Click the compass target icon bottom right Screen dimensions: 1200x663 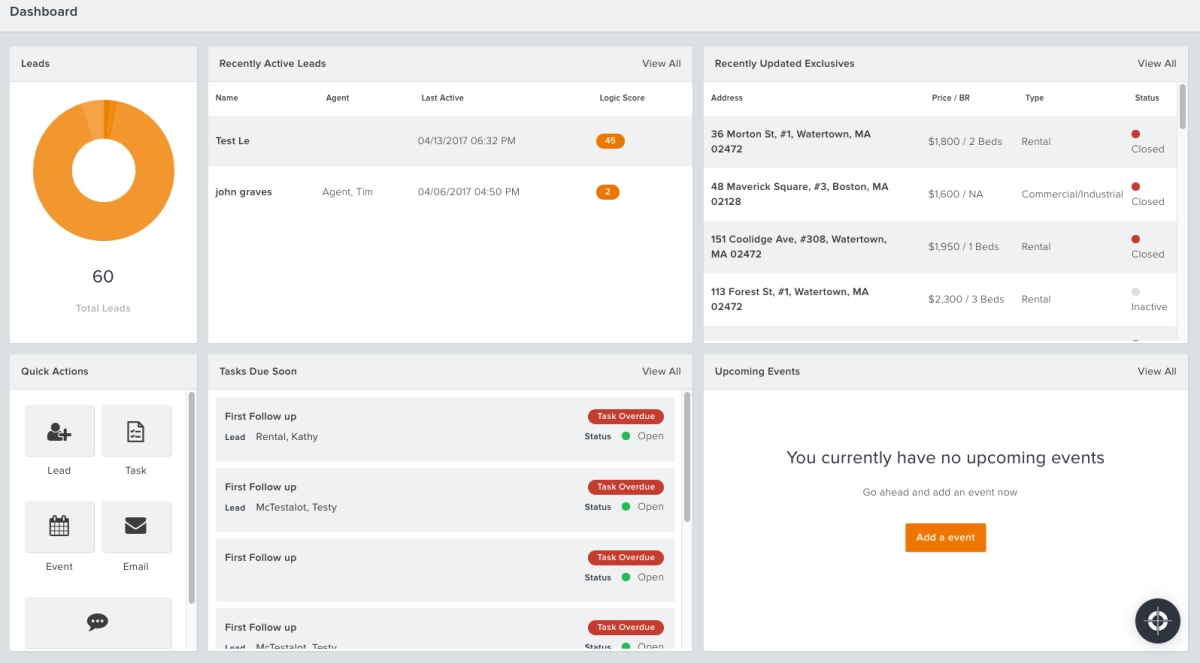(x=1157, y=621)
